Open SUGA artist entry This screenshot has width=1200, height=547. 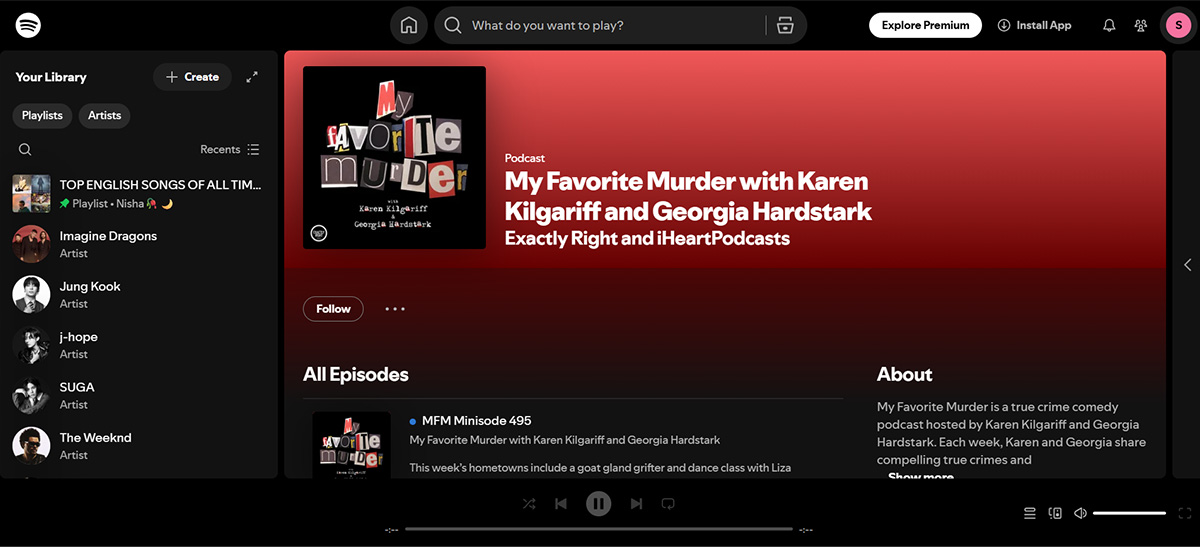click(139, 395)
